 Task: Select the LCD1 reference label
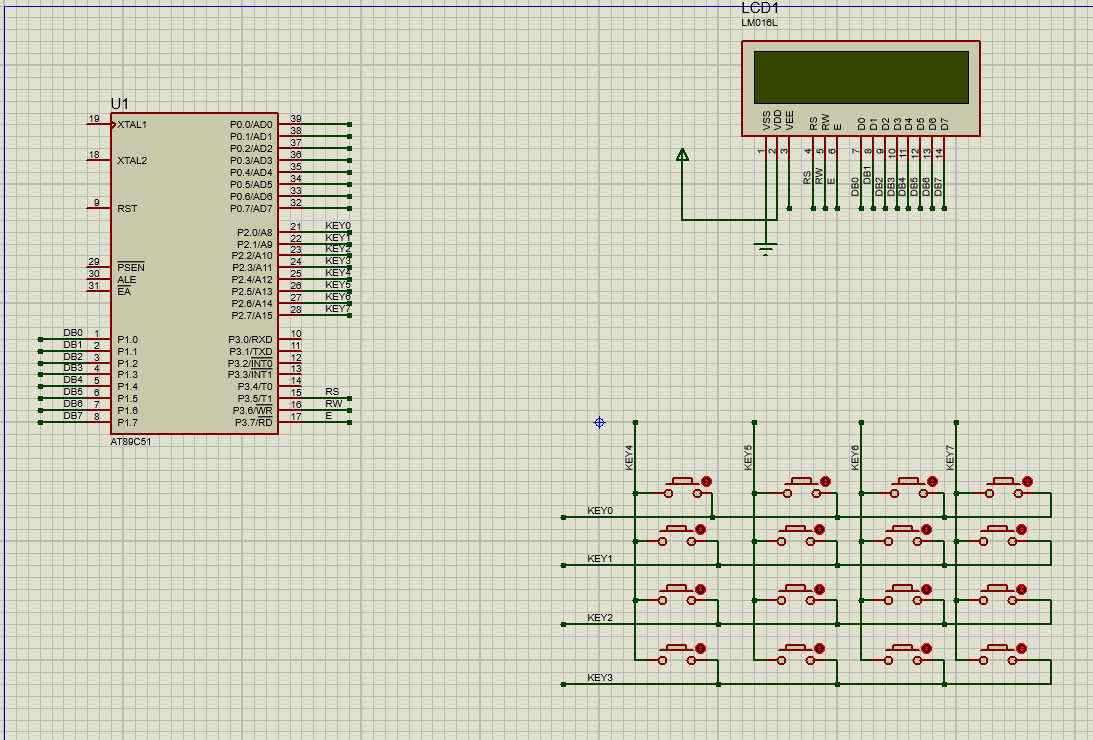tap(760, 8)
